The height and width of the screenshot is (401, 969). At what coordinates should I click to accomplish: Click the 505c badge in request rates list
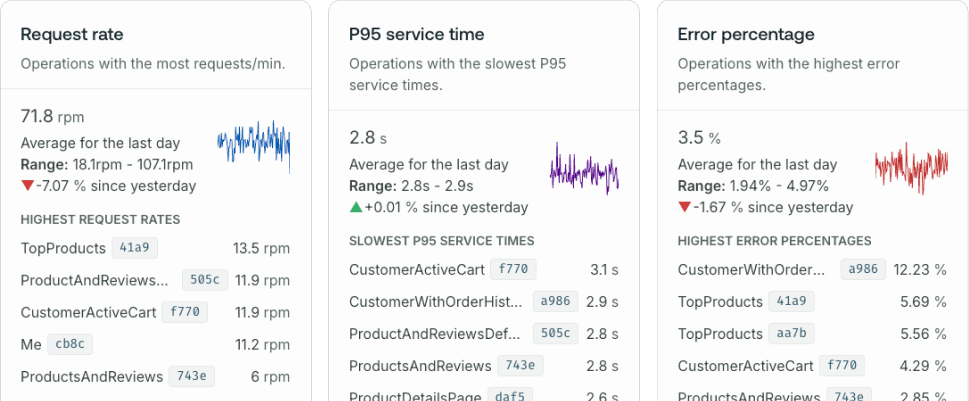tap(205, 280)
